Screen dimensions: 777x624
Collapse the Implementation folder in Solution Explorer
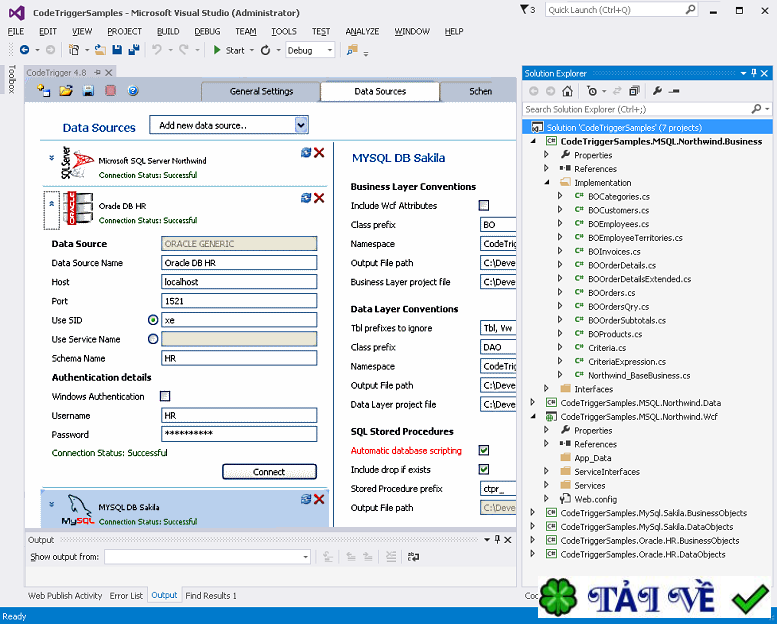pyautogui.click(x=547, y=183)
